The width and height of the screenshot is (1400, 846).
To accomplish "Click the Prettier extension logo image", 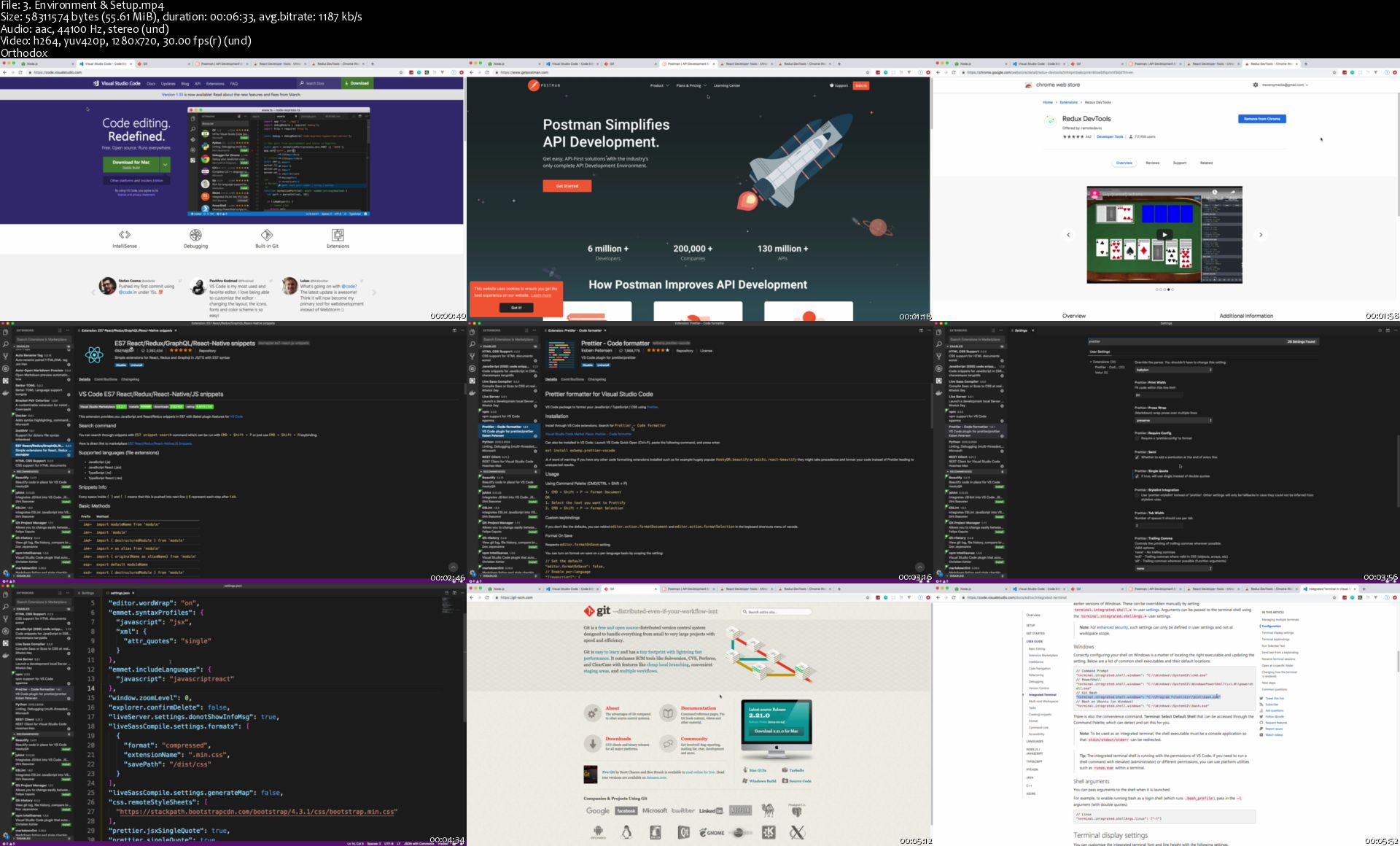I will click(561, 355).
